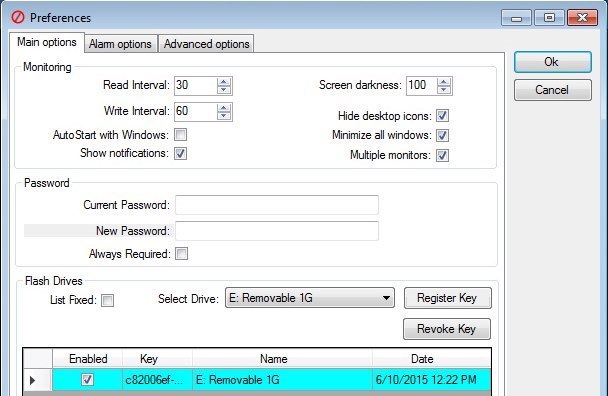Sort by the Date column header
This screenshot has height=396, width=608.
[x=432, y=359]
